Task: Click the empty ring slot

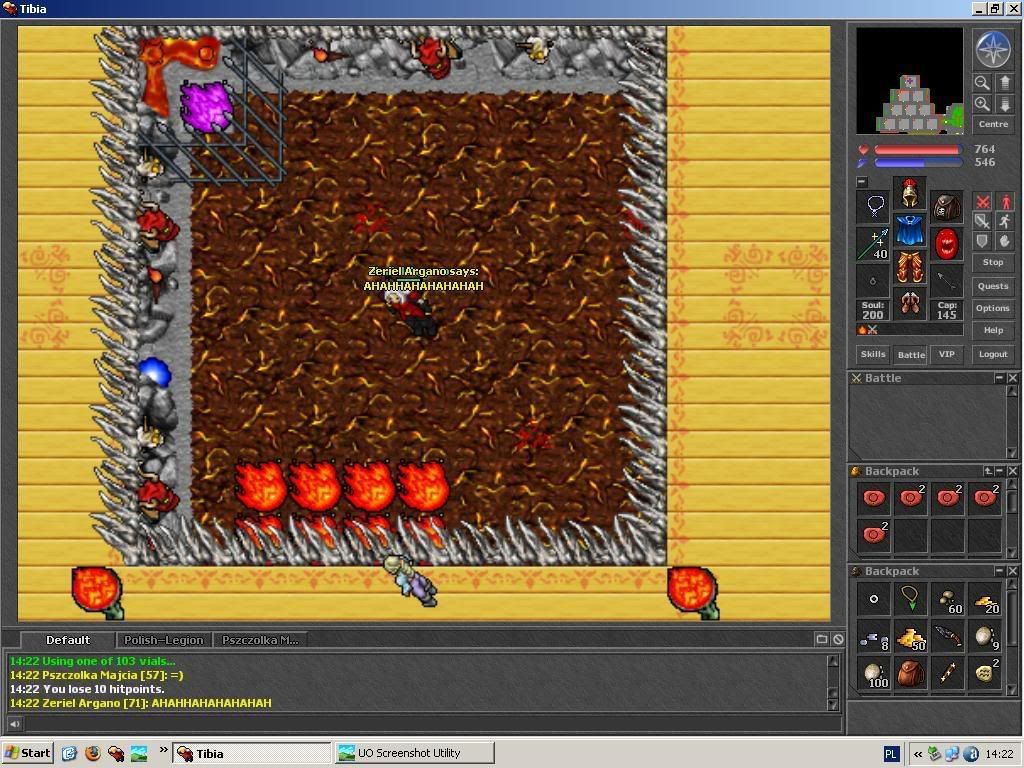Action: click(873, 280)
